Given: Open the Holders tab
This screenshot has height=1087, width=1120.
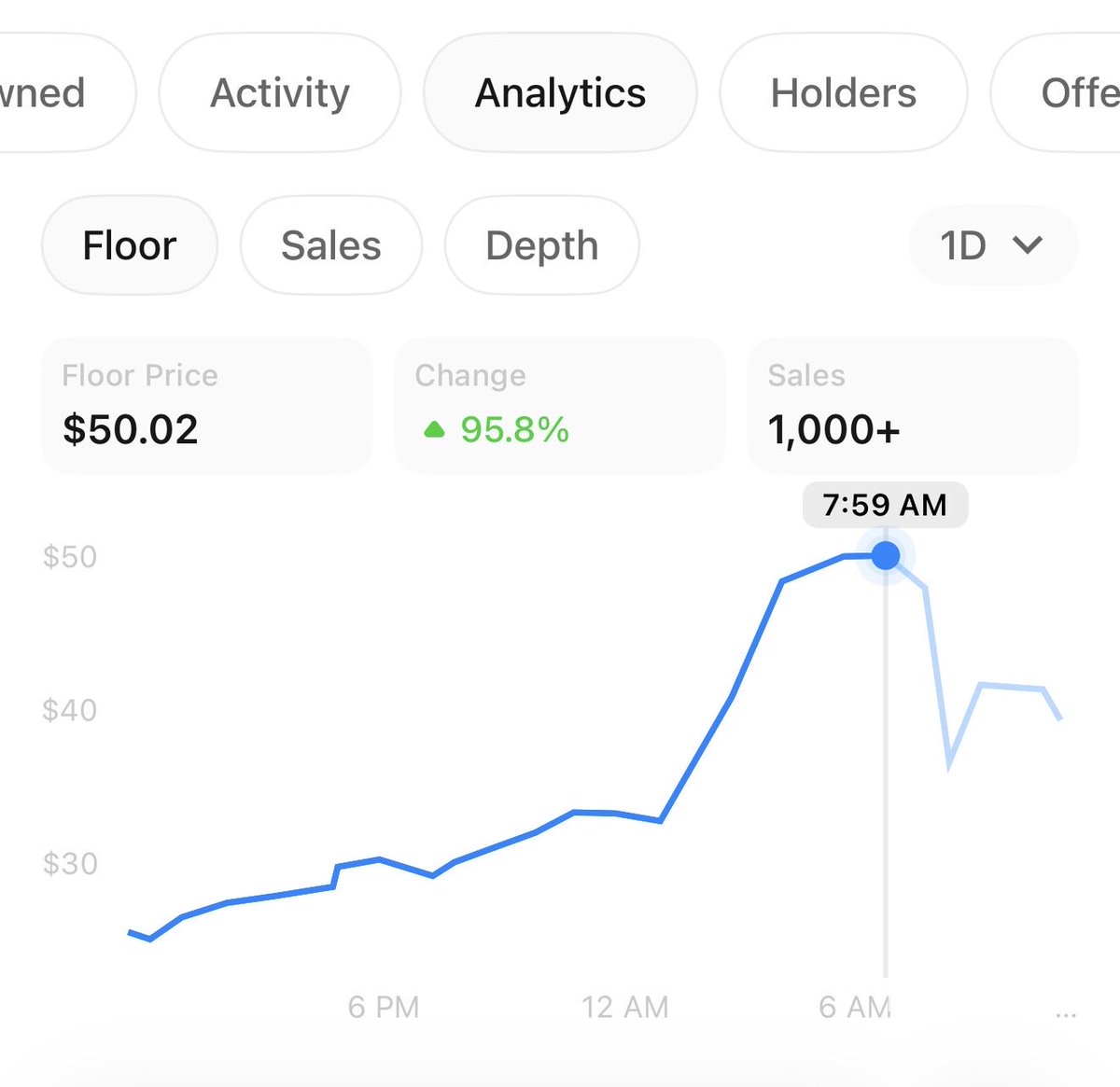Looking at the screenshot, I should [x=844, y=93].
